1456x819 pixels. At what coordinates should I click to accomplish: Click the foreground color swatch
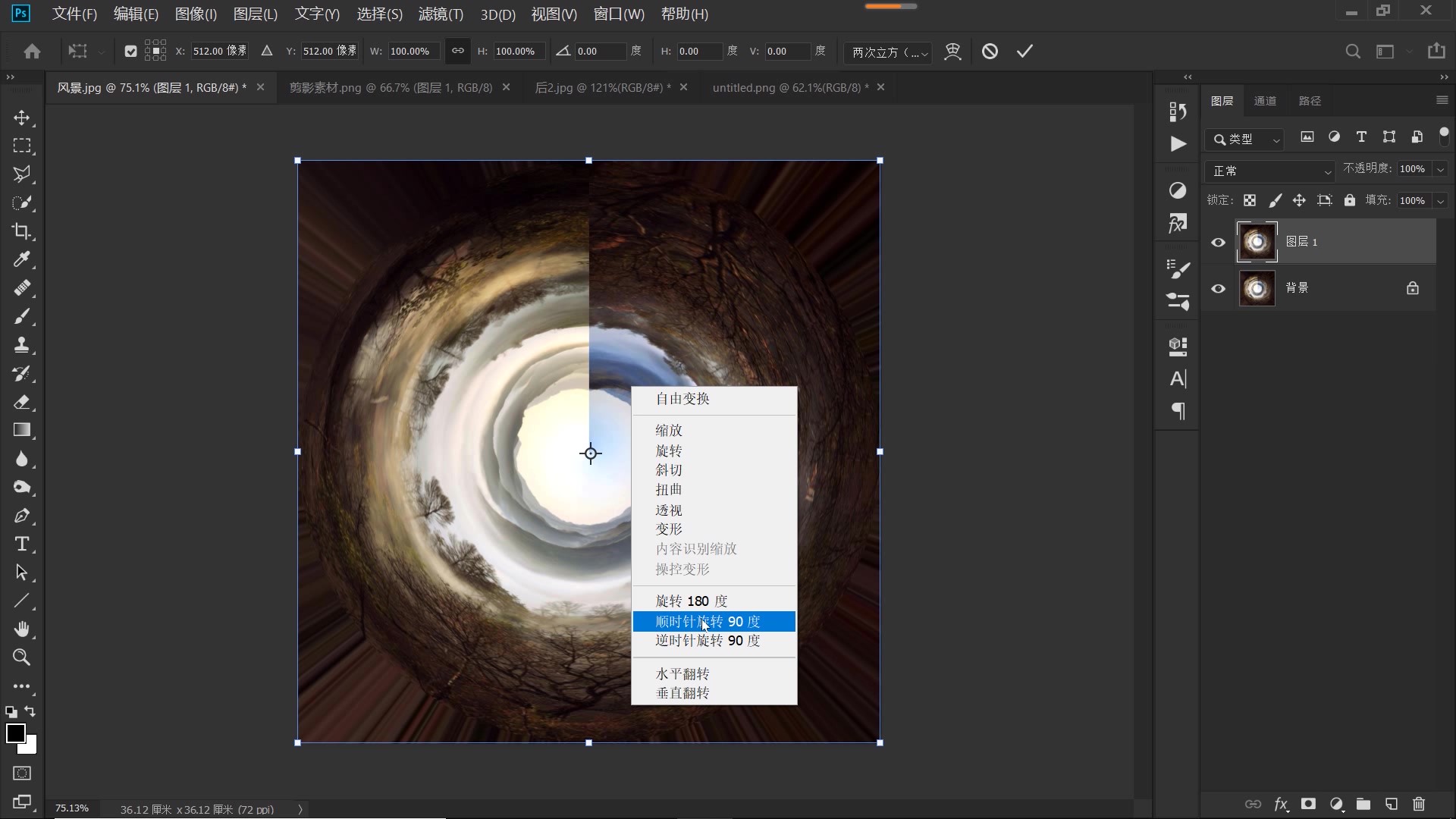point(17,734)
